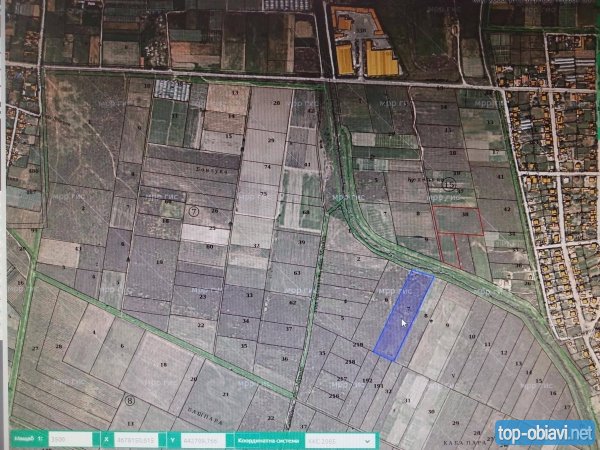Select parcel labeled 36

[x=279, y=363]
